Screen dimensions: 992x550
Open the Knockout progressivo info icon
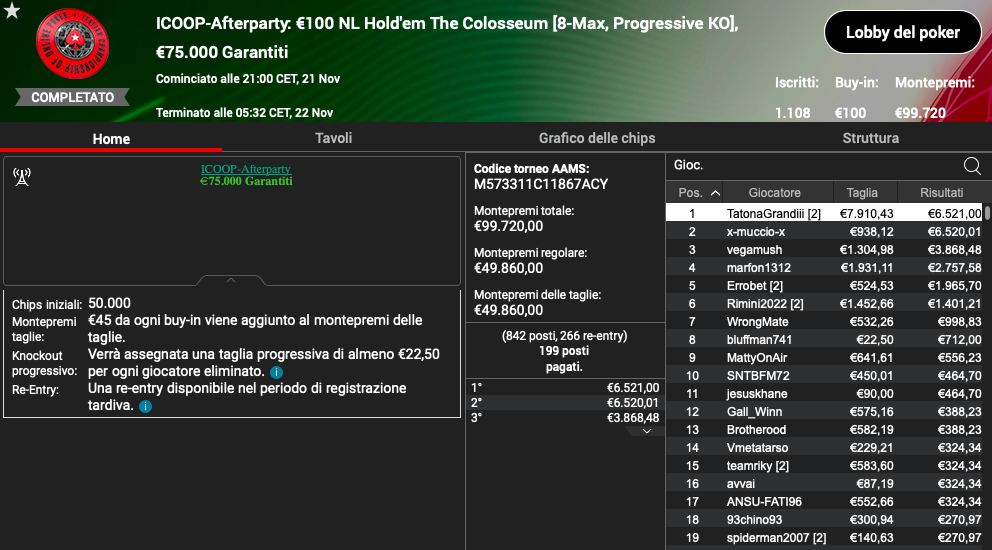pyautogui.click(x=276, y=372)
